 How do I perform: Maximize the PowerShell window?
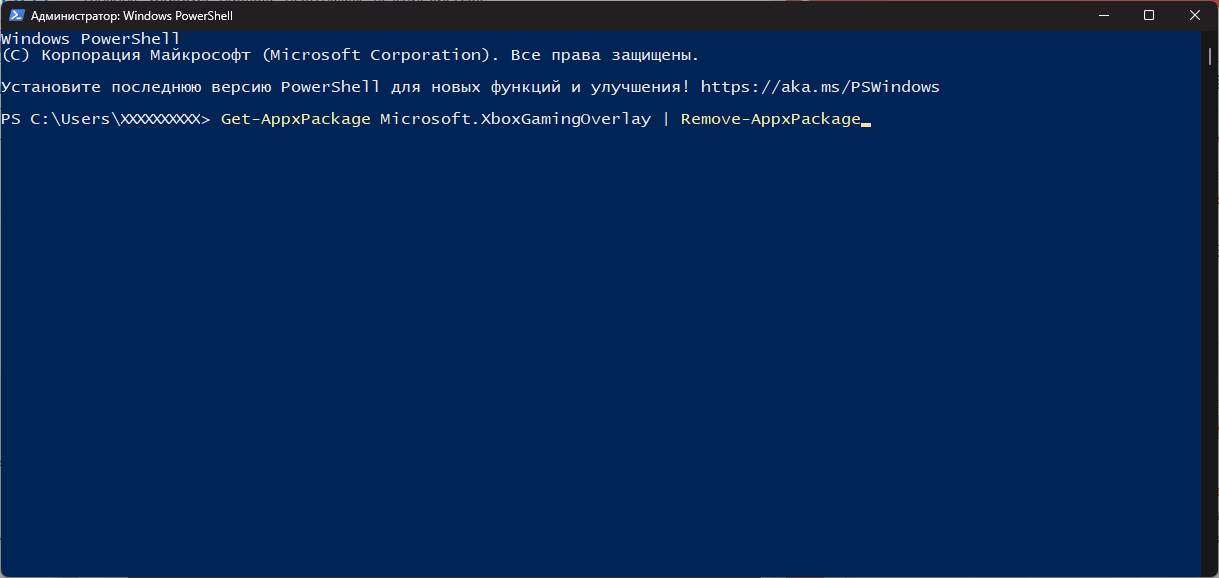1149,15
